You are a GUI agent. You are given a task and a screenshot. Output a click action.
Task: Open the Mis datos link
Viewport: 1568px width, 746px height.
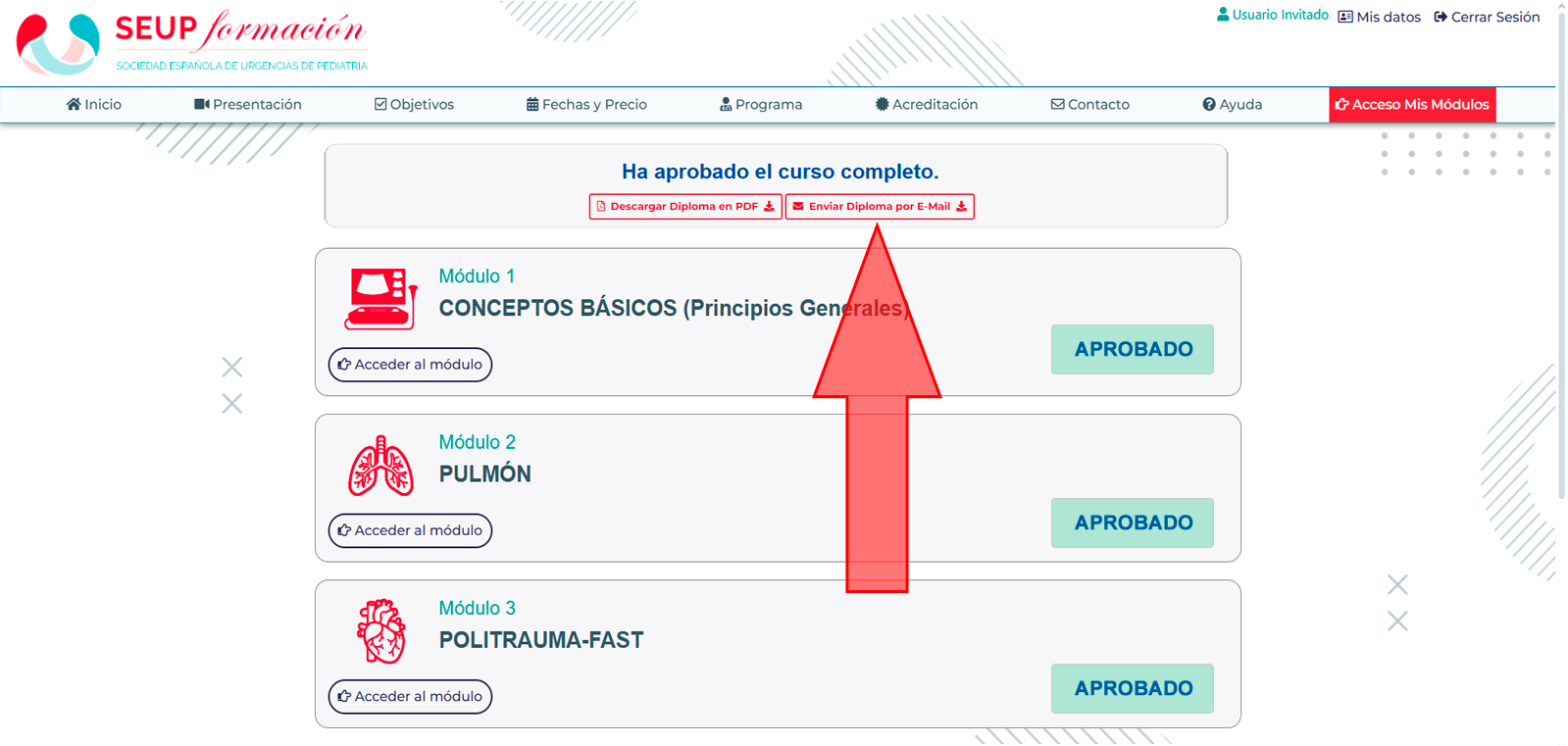pos(1380,17)
